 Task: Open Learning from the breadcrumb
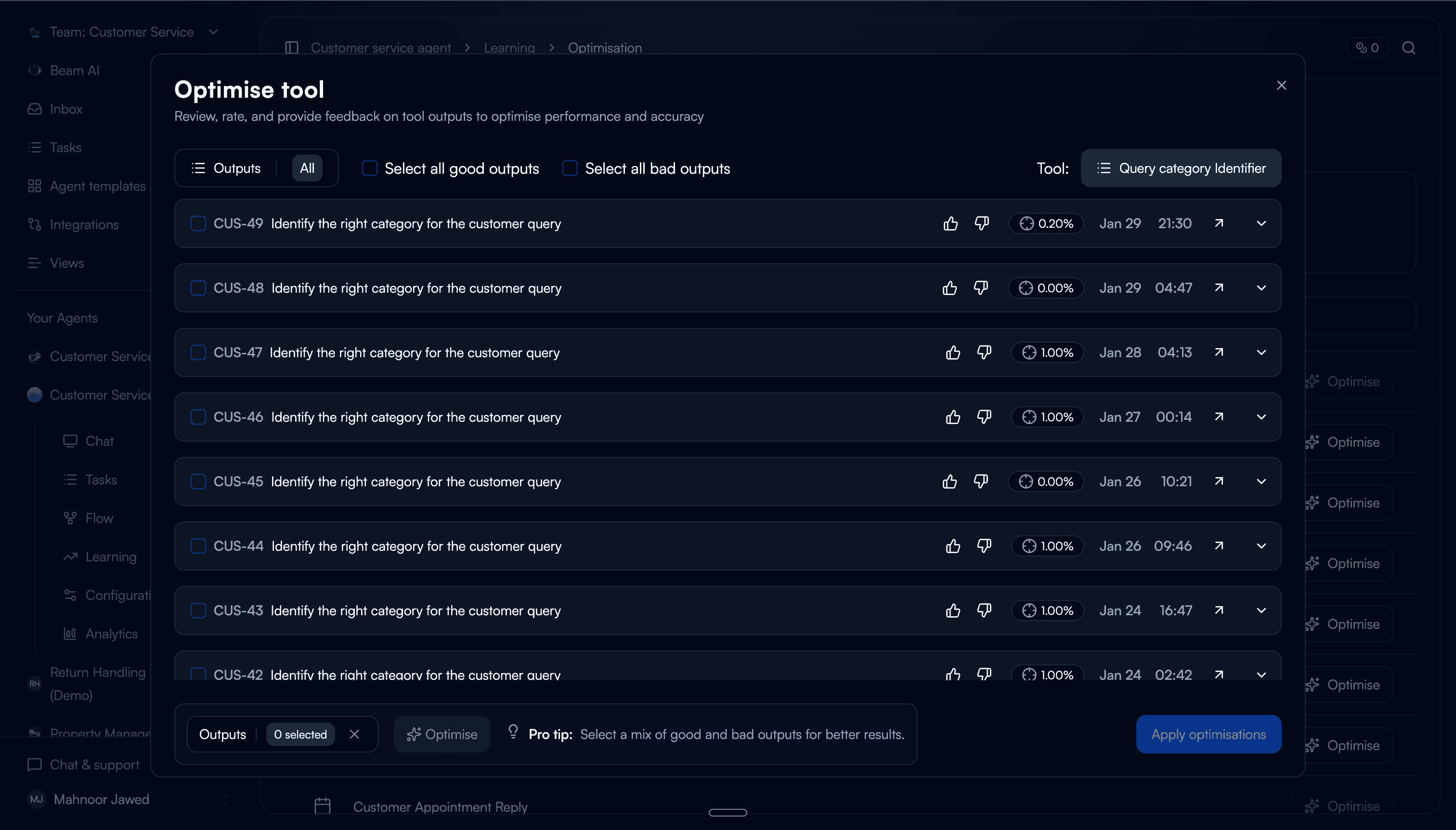tap(509, 48)
